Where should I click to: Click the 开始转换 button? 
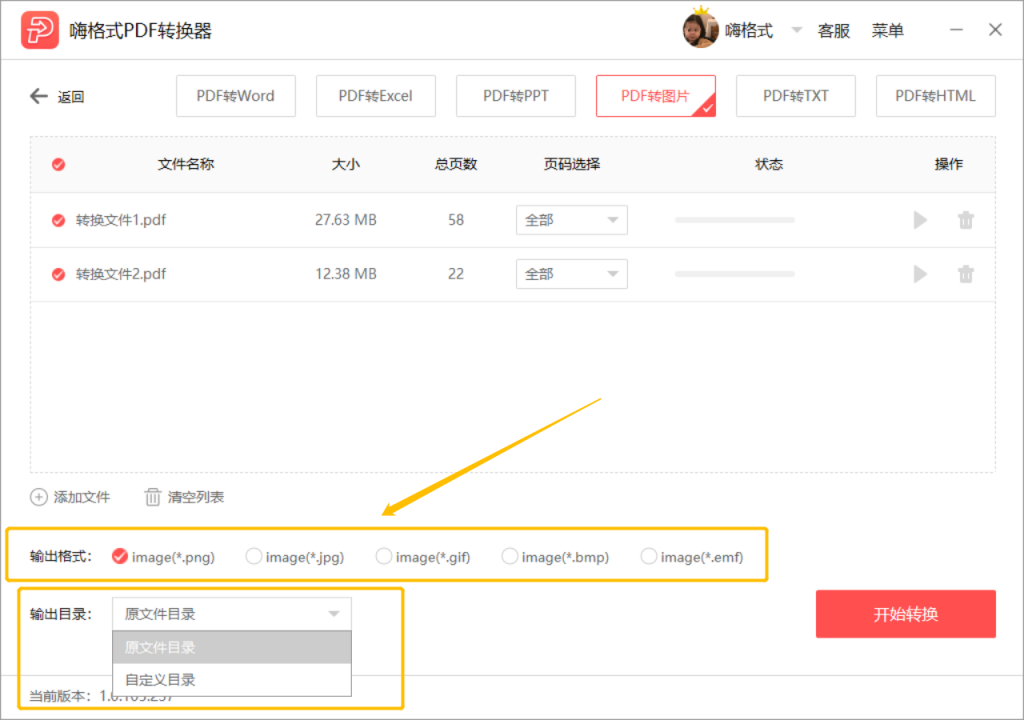(906, 614)
